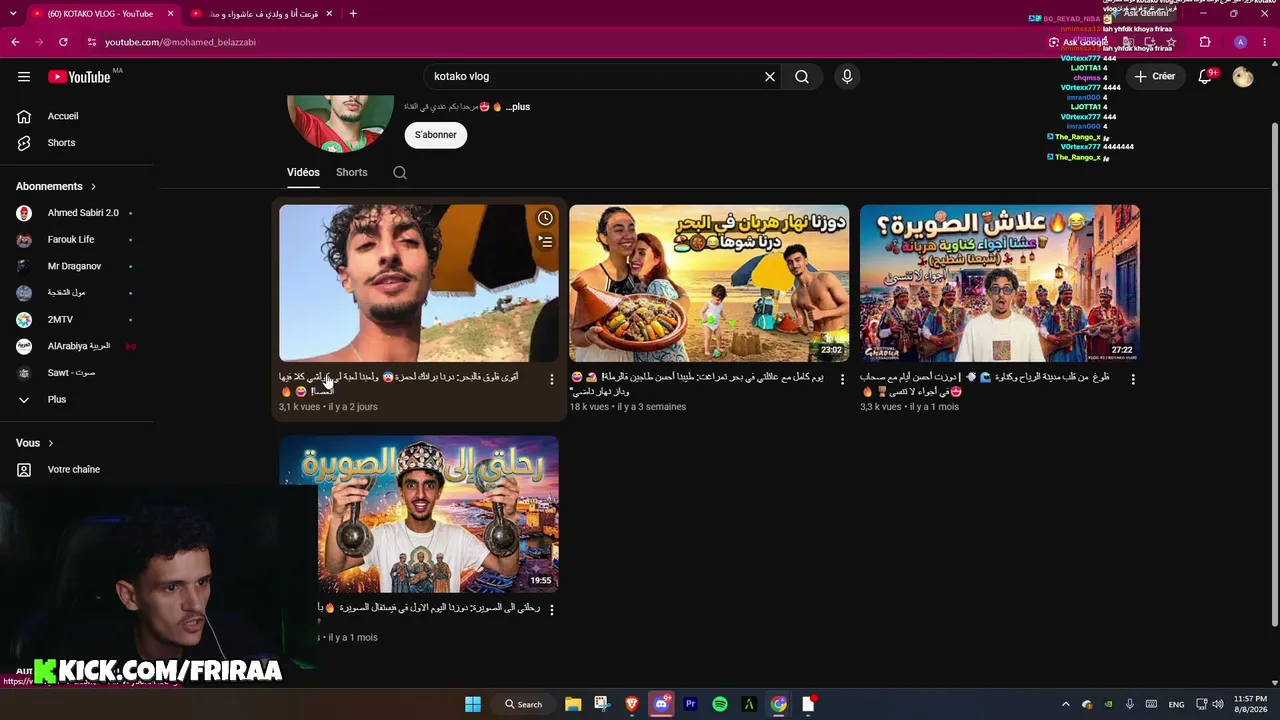Switch input language via ENG indicator
This screenshot has height=720, width=1280.
tap(1176, 704)
